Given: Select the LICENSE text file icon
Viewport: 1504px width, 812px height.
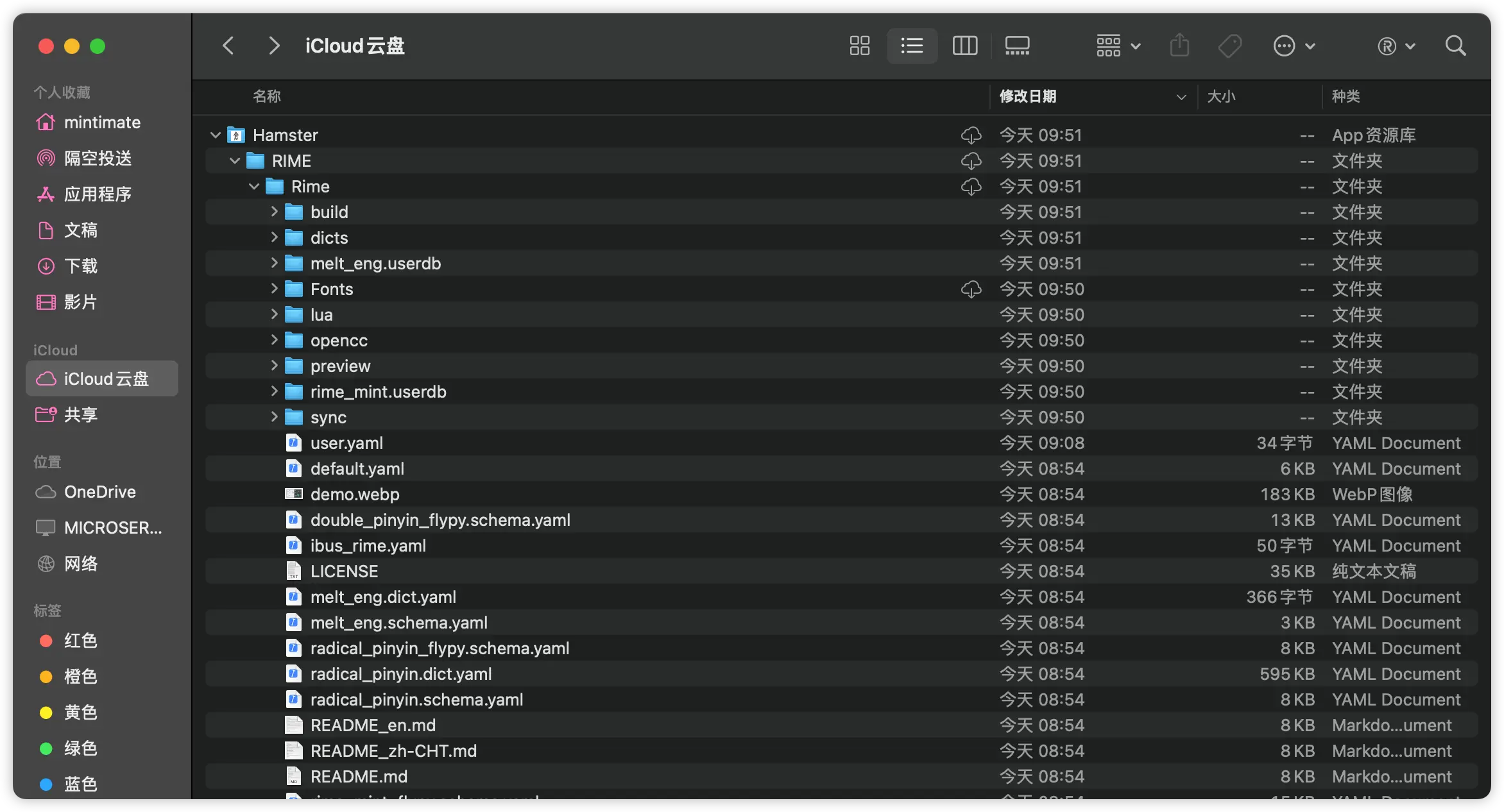Looking at the screenshot, I should click(294, 571).
